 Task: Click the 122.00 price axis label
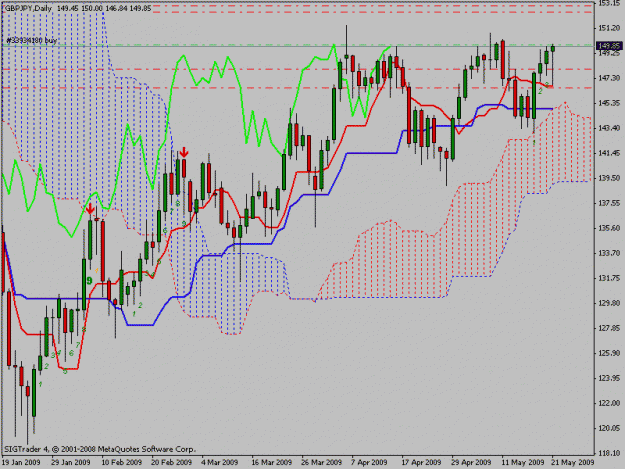click(x=609, y=403)
